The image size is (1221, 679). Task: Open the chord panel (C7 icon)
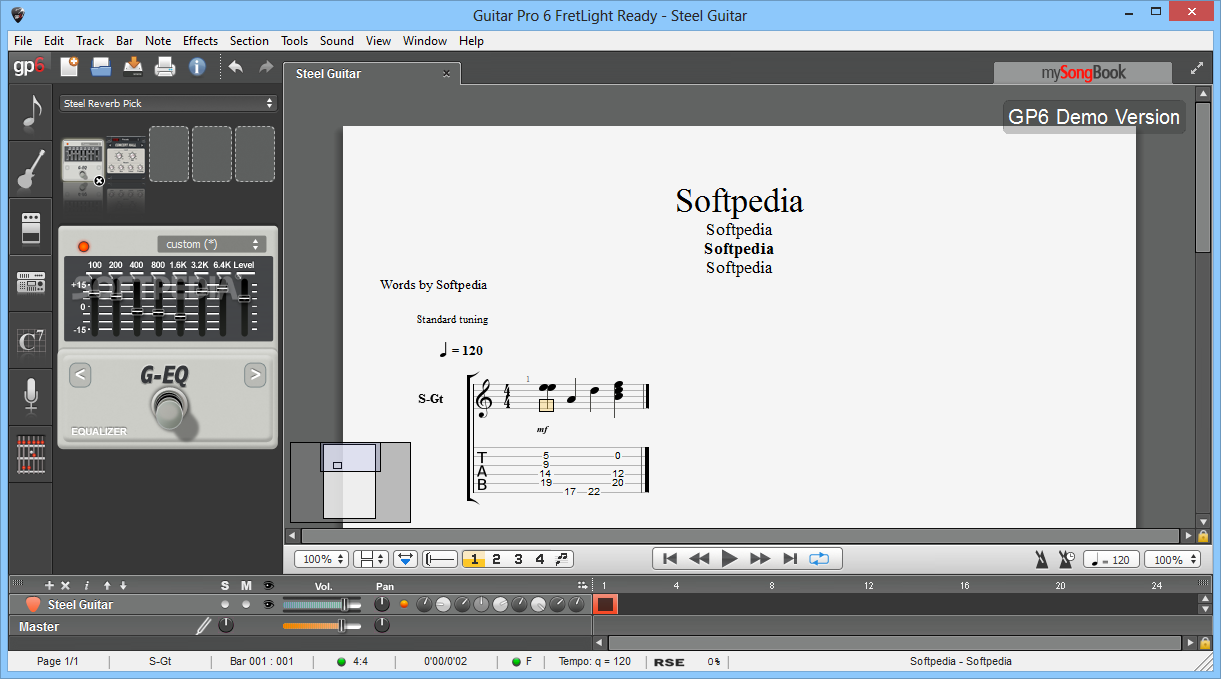[x=31, y=341]
